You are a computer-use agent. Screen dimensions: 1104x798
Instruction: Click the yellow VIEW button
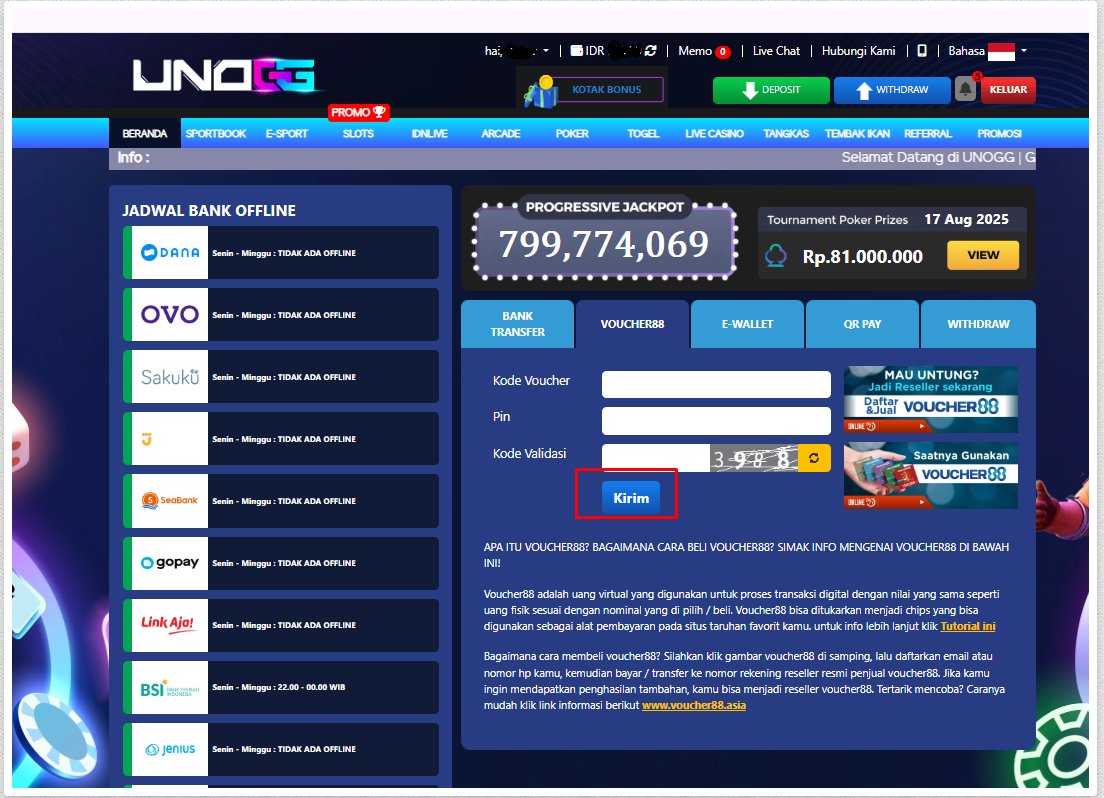coord(983,255)
